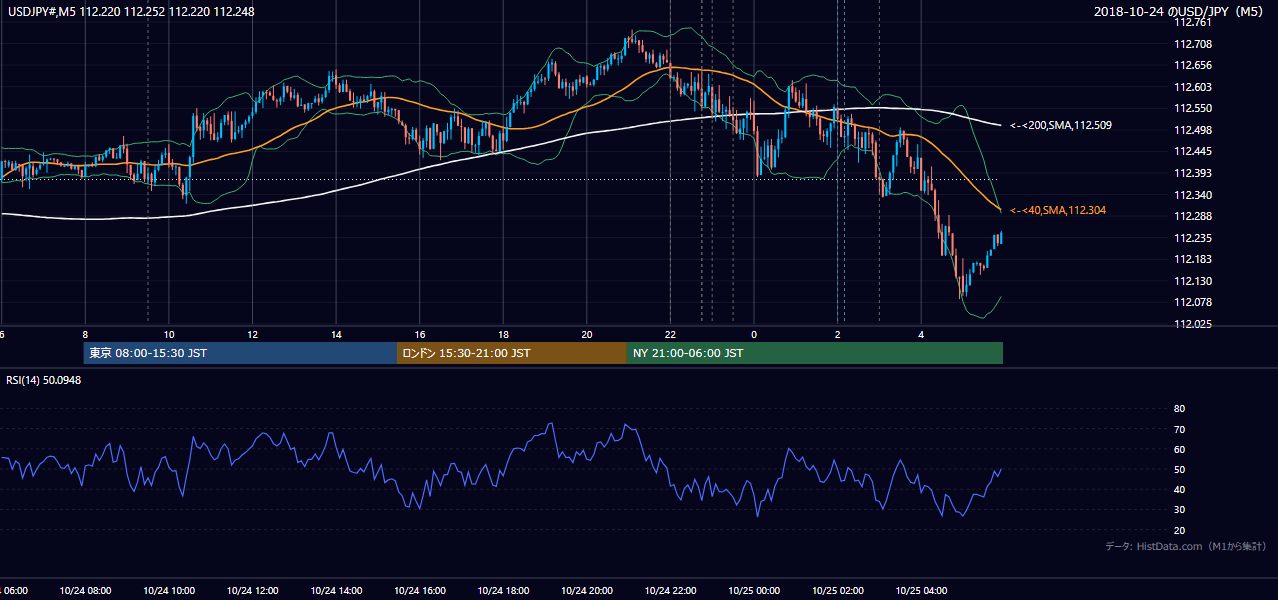This screenshot has width=1278, height=600.
Task: Click RSI scale value 40
Action: [1179, 490]
